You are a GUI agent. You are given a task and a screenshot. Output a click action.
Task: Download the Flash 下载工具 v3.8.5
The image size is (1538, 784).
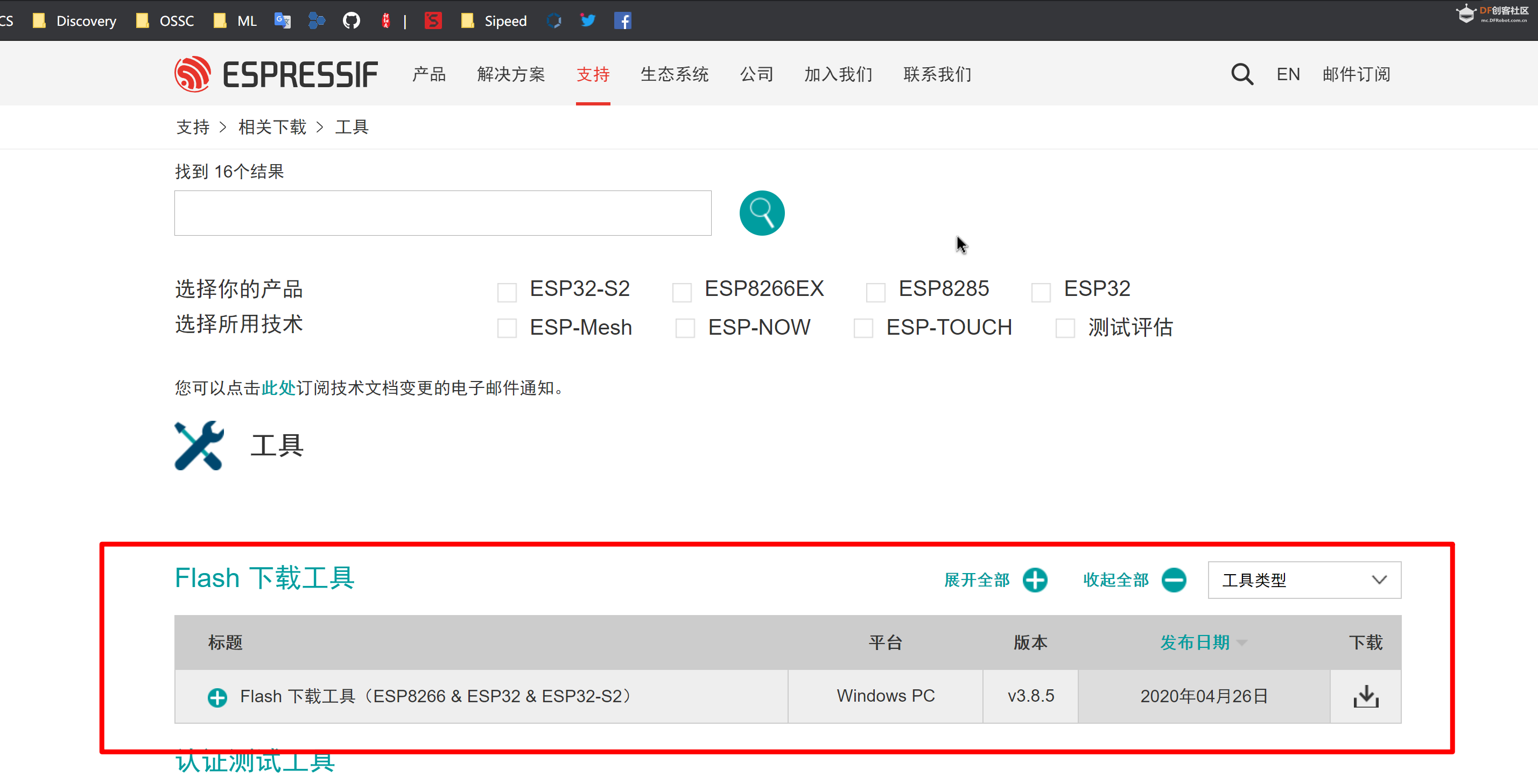(x=1365, y=696)
